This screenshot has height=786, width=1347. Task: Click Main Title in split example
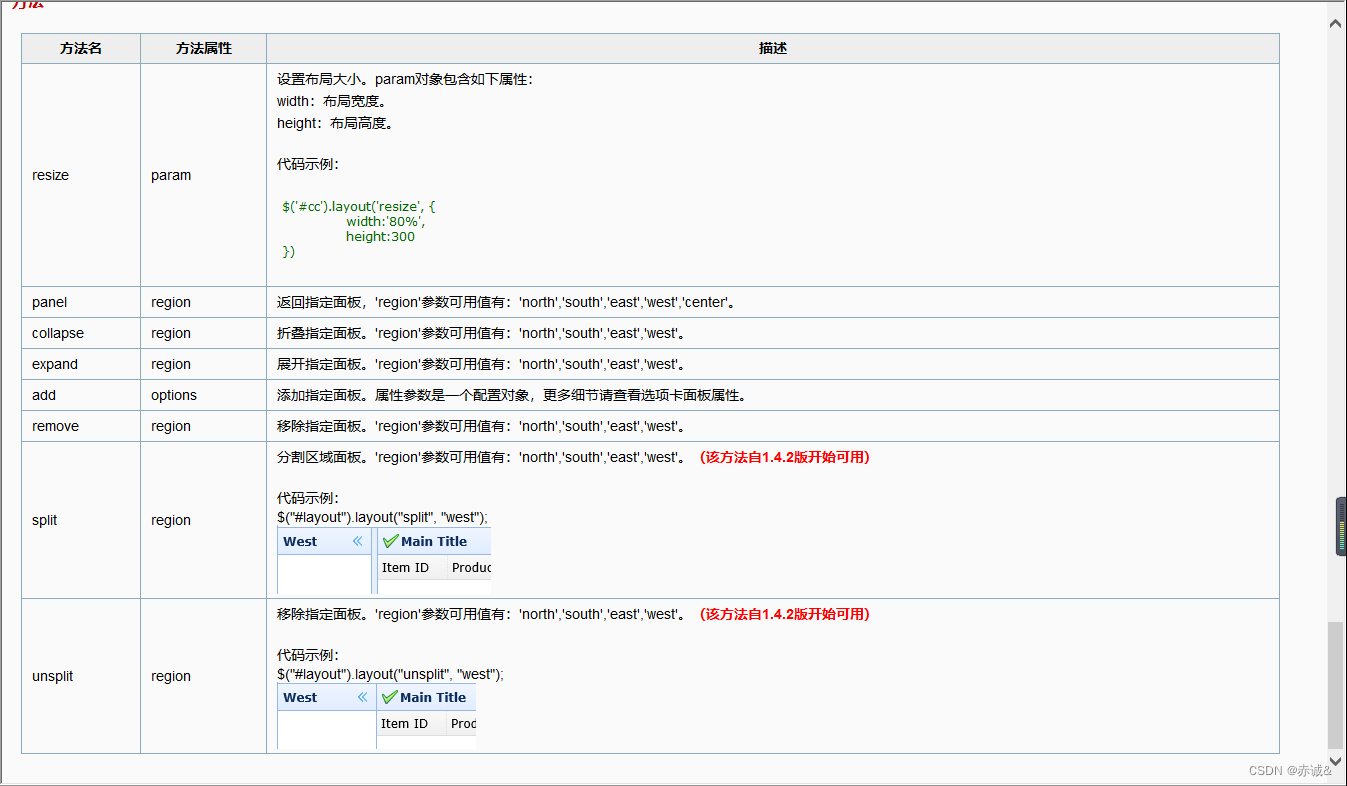(434, 541)
